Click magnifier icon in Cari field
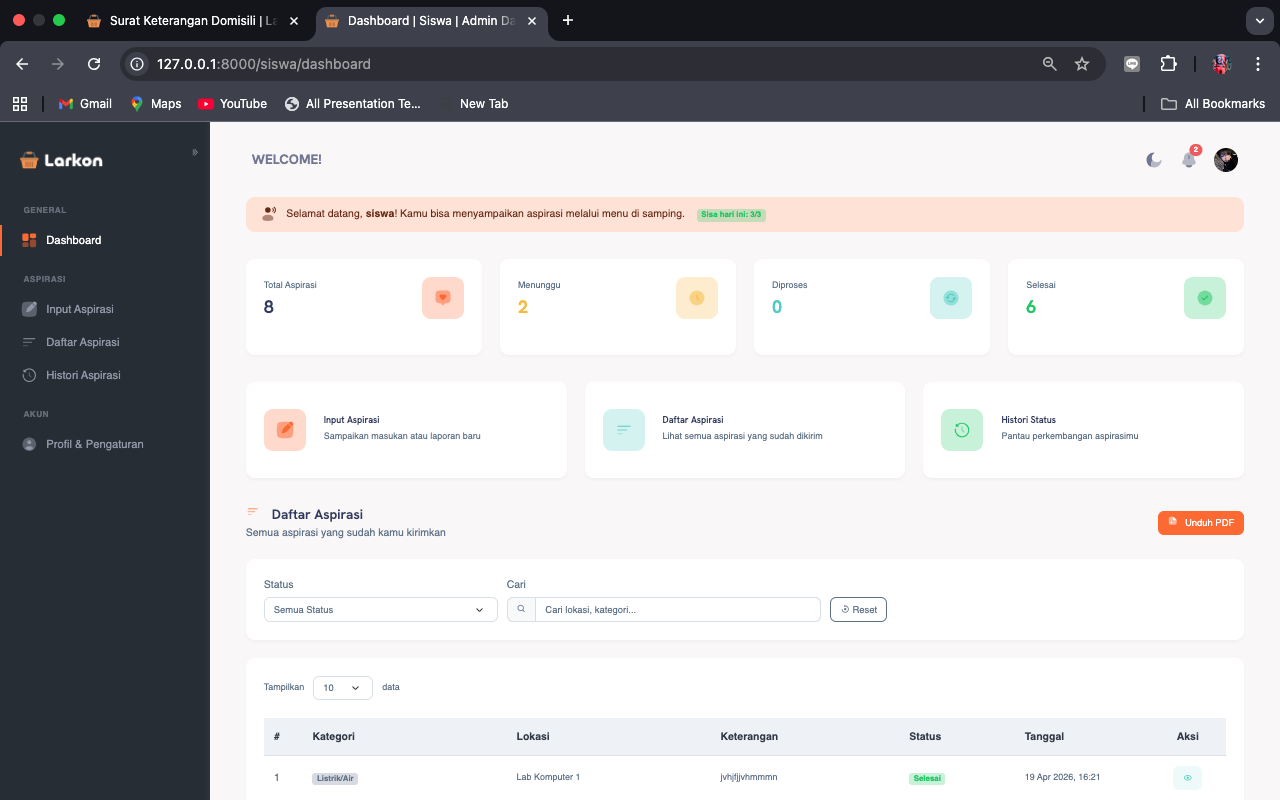The height and width of the screenshot is (800, 1280). [x=521, y=609]
